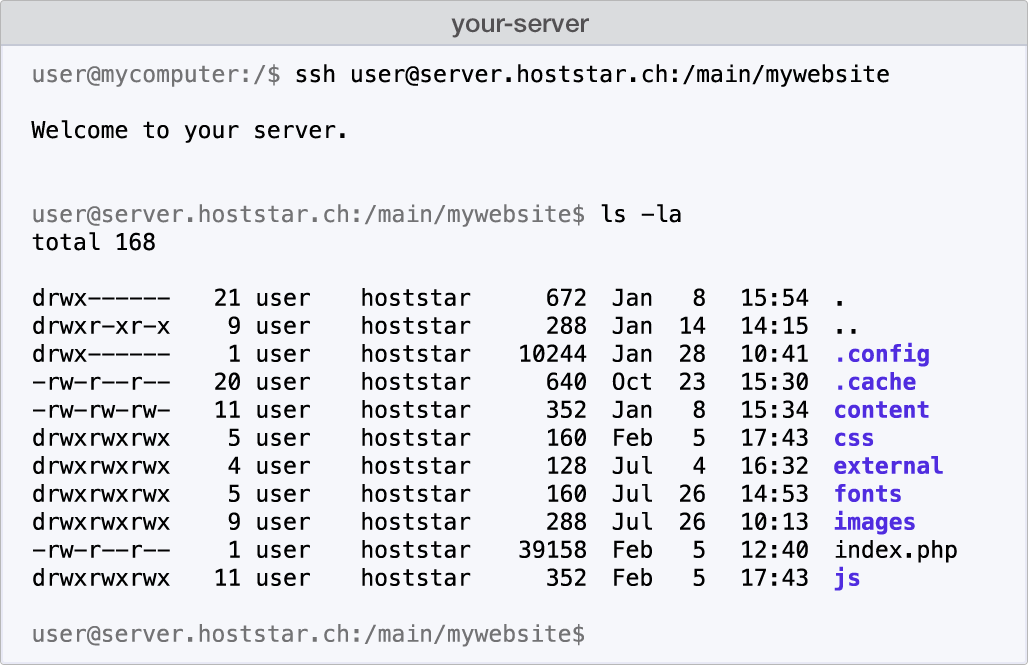Click the 'total 168' output line
1028x665 pixels.
[x=94, y=243]
